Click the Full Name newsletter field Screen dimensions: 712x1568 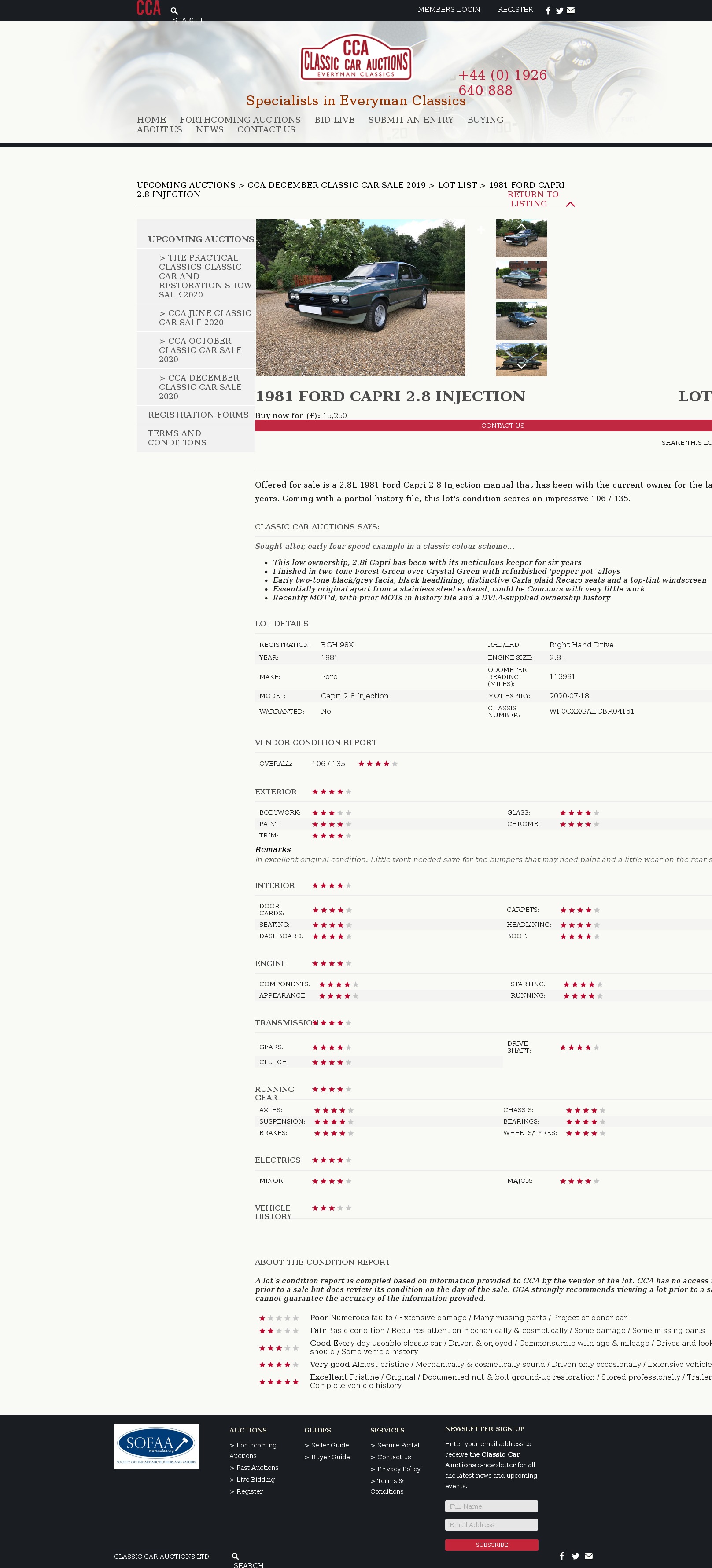click(x=491, y=1506)
